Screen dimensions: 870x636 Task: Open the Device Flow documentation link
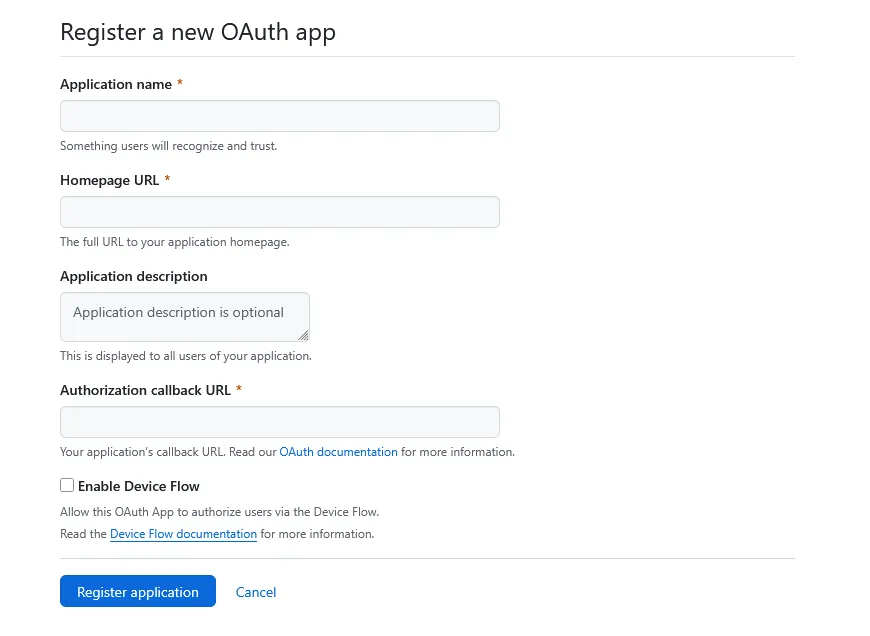183,534
